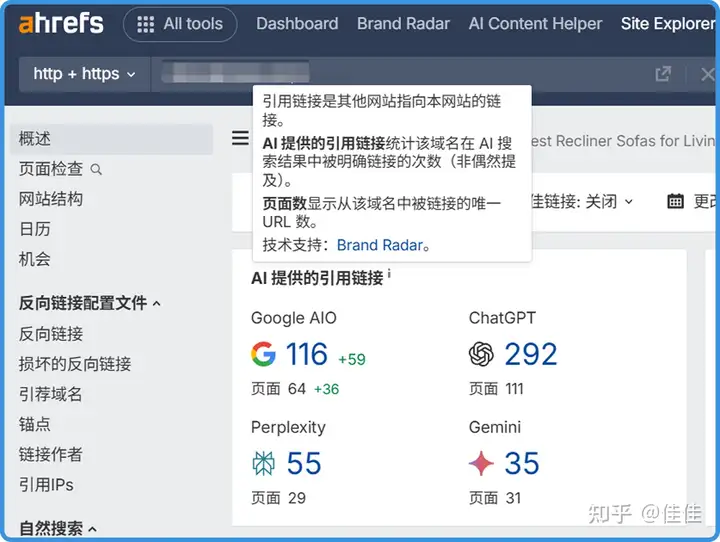Click the ChatGPT logo icon
Viewport: 720px width, 542px height.
coord(481,354)
